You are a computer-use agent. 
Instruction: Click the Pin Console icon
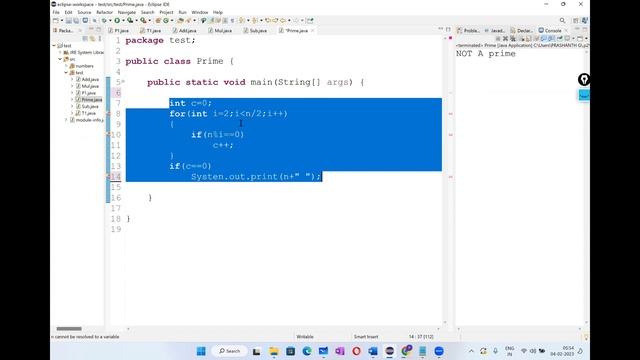[x=560, y=38]
